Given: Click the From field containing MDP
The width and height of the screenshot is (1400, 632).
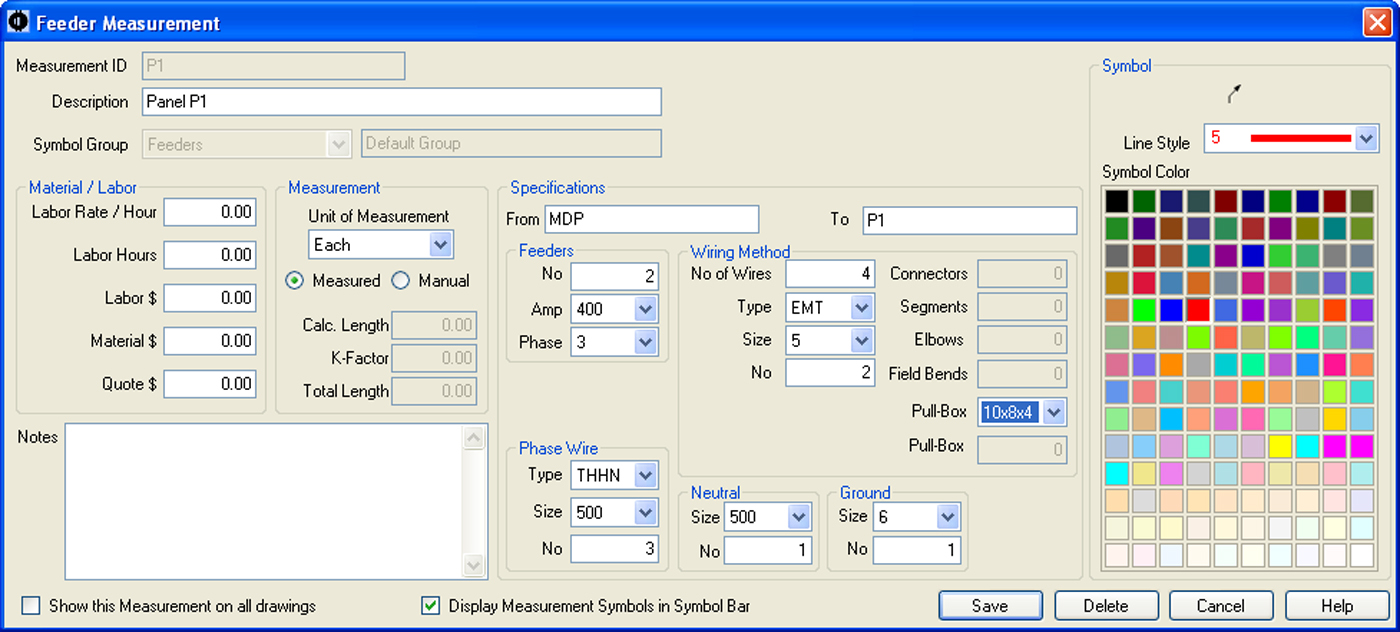Looking at the screenshot, I should point(650,219).
